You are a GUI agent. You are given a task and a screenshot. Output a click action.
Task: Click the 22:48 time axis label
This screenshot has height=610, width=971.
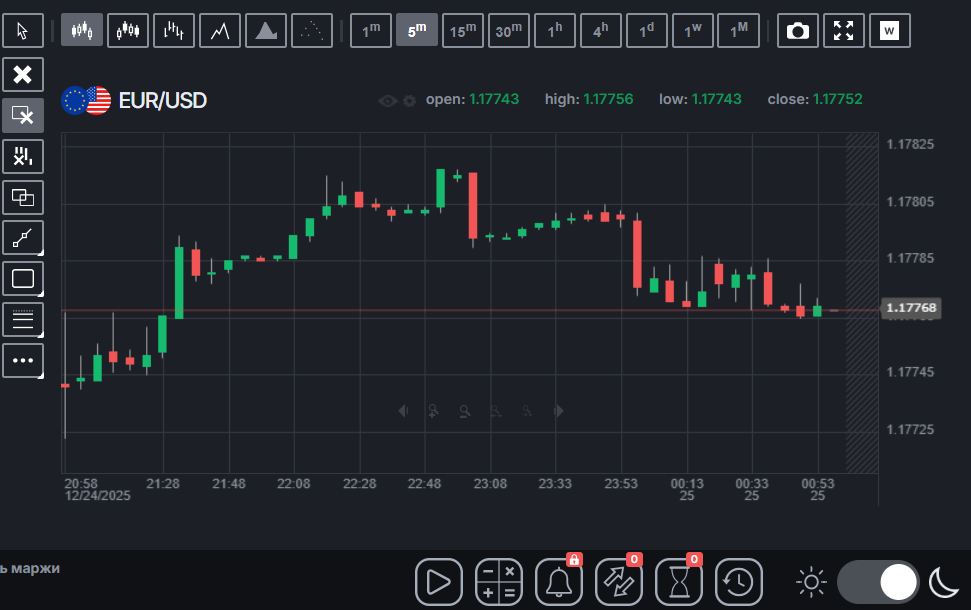(x=424, y=484)
